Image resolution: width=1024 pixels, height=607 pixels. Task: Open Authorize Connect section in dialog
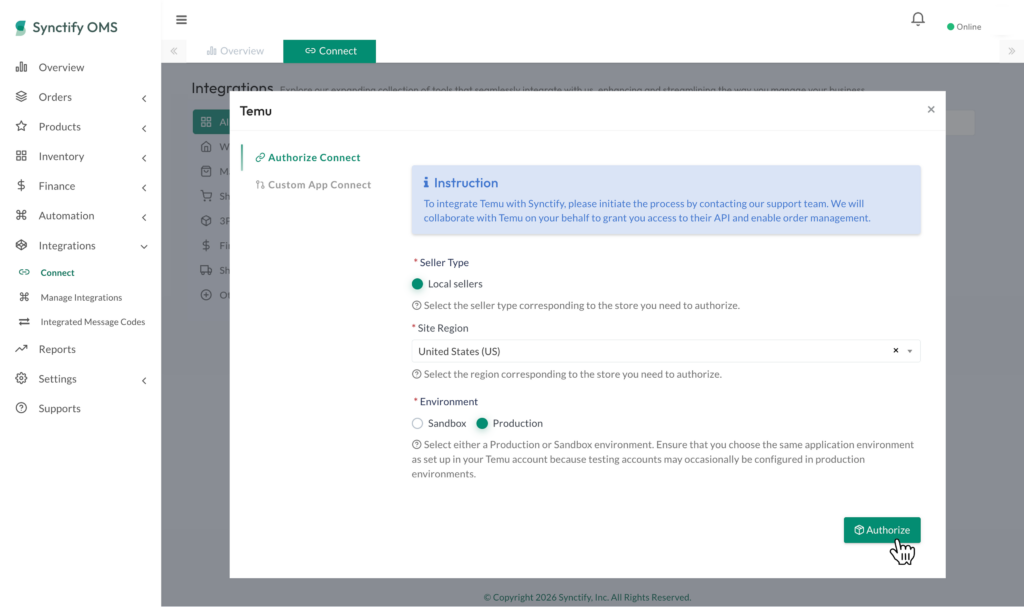coord(308,157)
